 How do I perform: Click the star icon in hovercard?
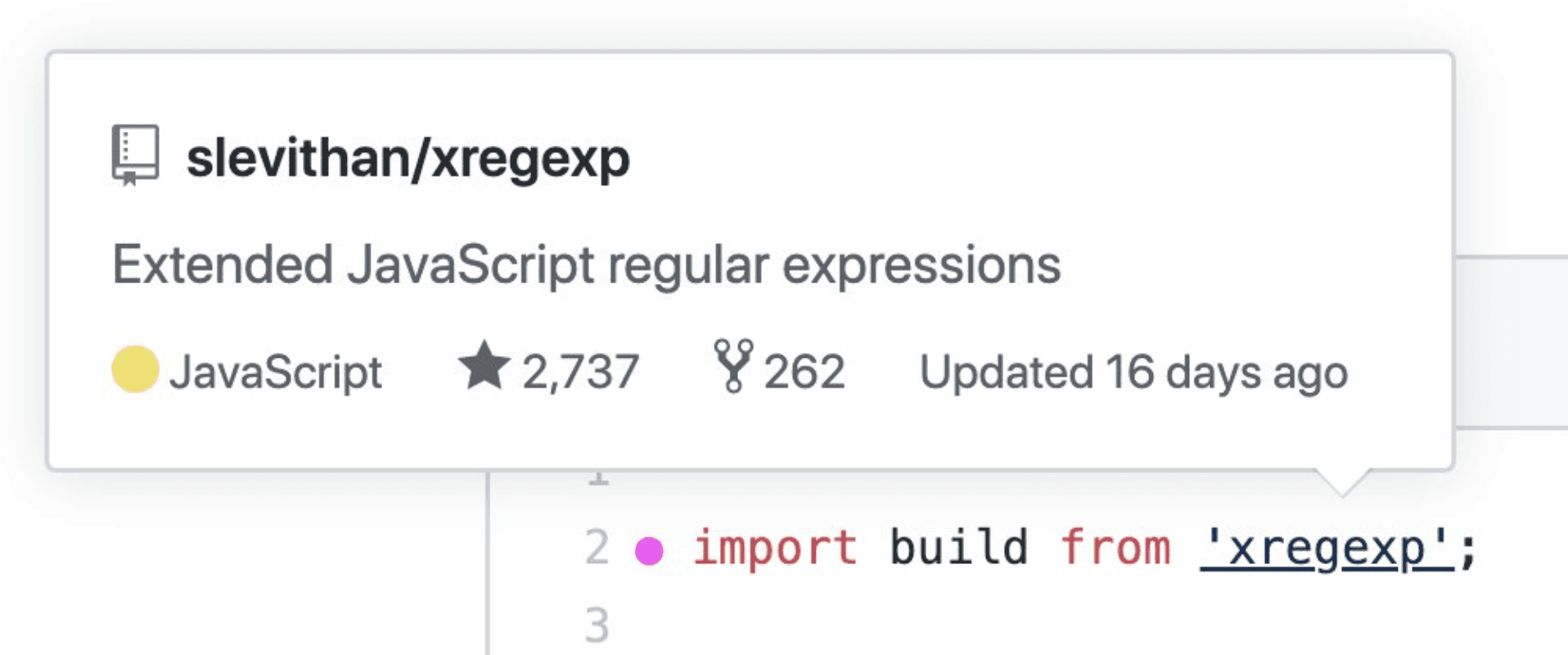484,366
